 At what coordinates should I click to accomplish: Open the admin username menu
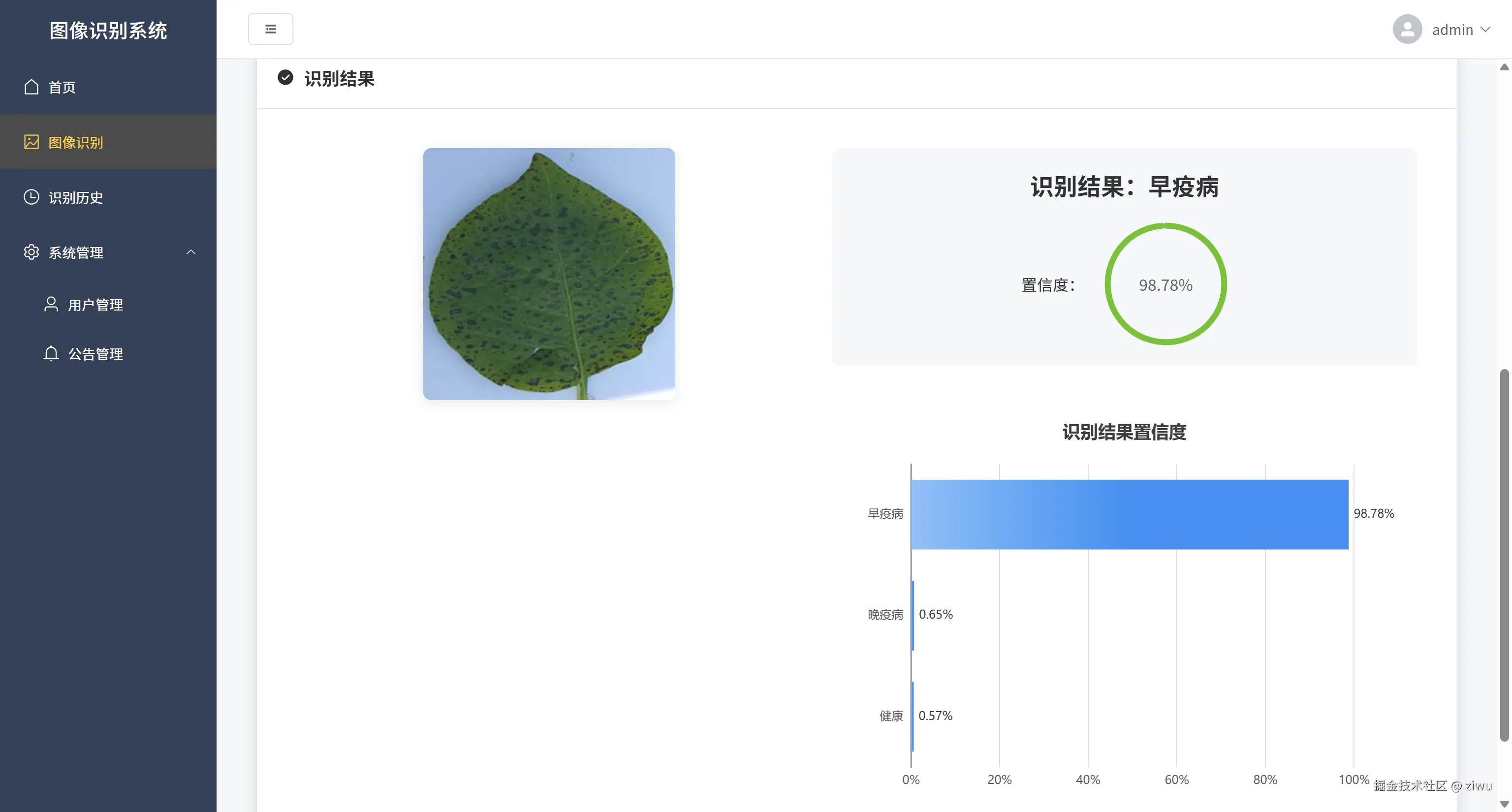point(1452,30)
